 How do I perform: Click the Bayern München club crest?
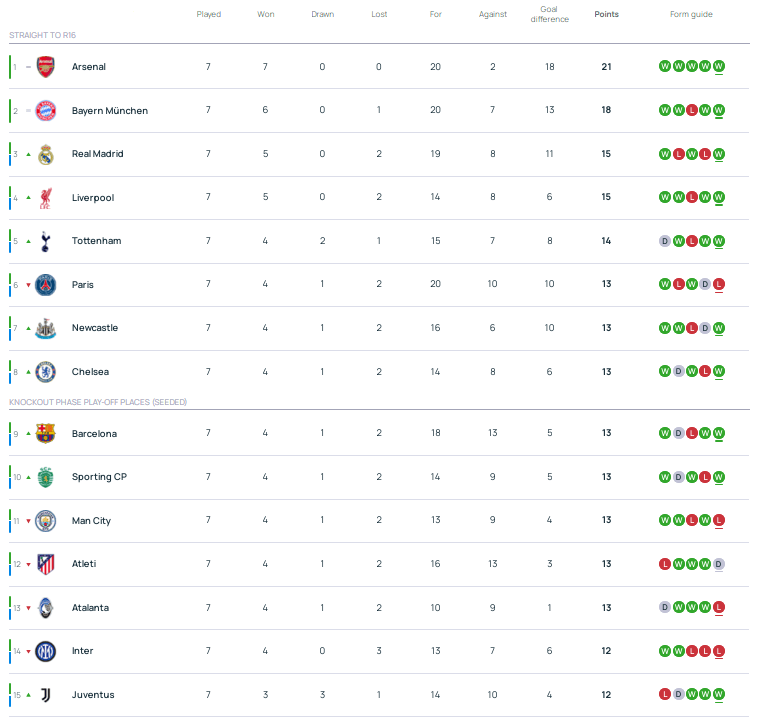(x=45, y=110)
